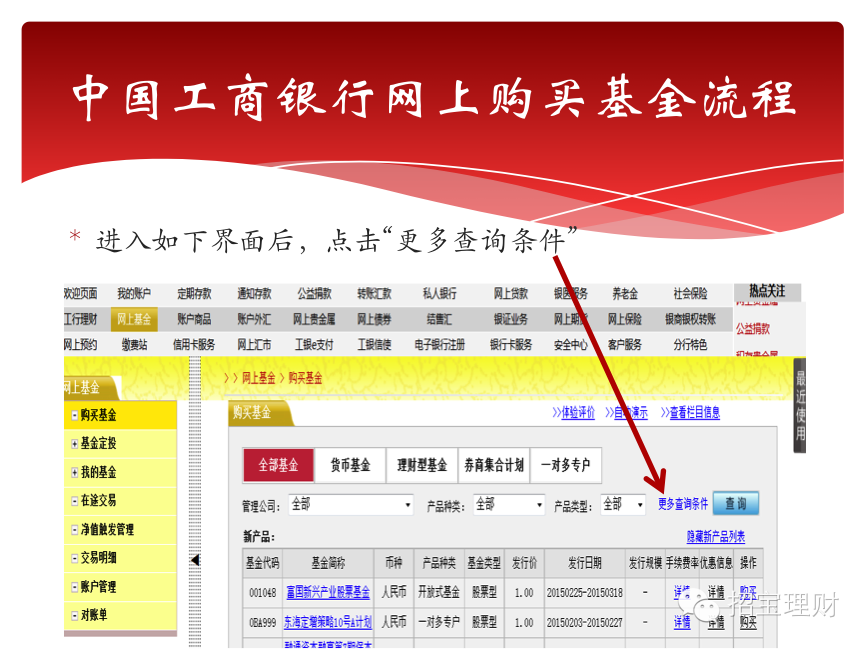This screenshot has width=865, height=649.
Task: Open the 管理公司 dropdown
Action: [x=351, y=504]
